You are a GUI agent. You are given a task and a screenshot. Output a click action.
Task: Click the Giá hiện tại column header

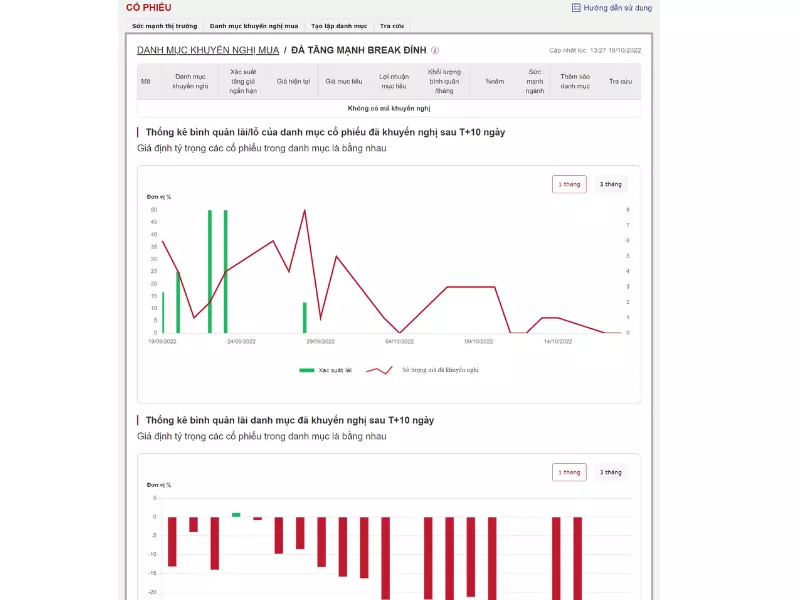[x=293, y=81]
